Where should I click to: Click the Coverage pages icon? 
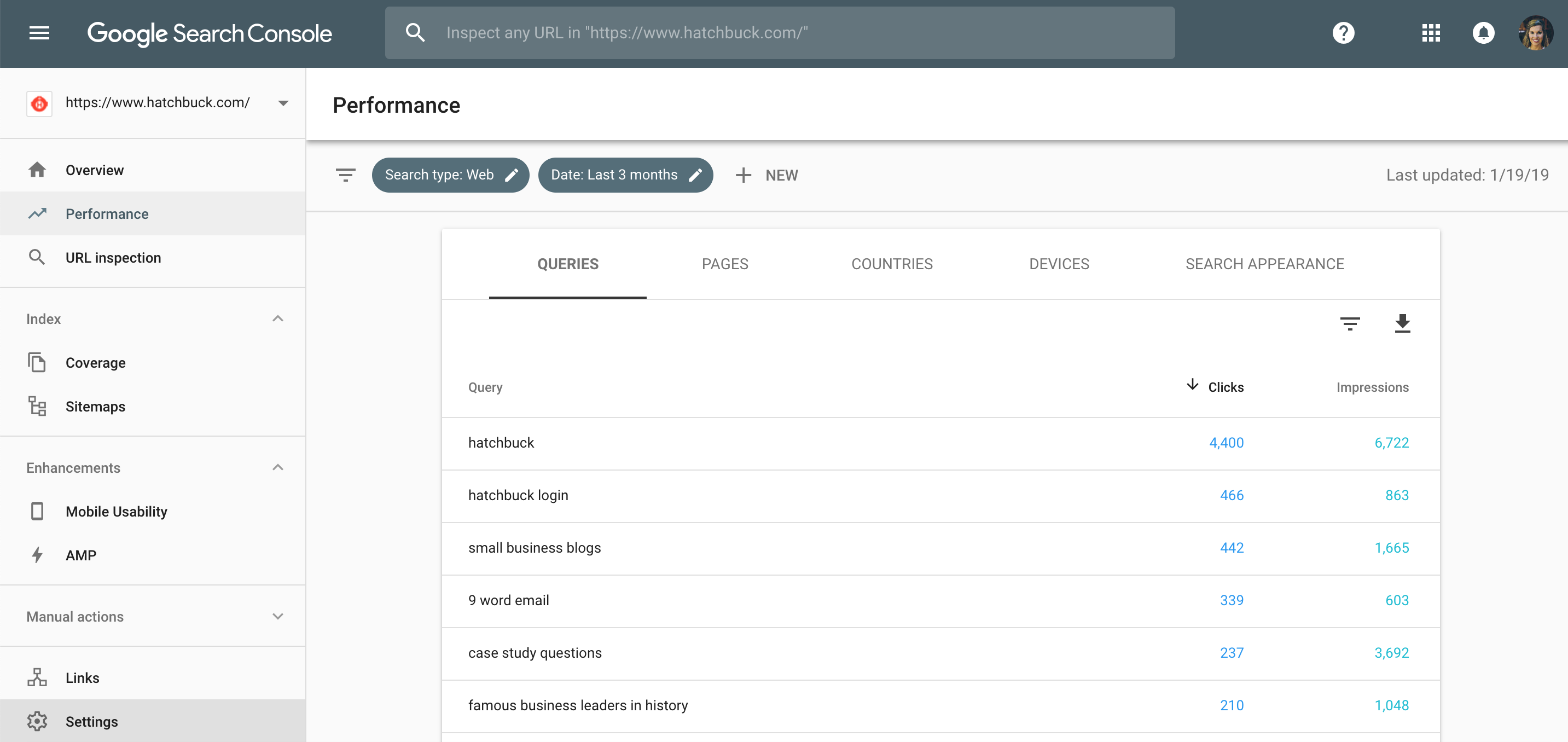click(x=37, y=362)
